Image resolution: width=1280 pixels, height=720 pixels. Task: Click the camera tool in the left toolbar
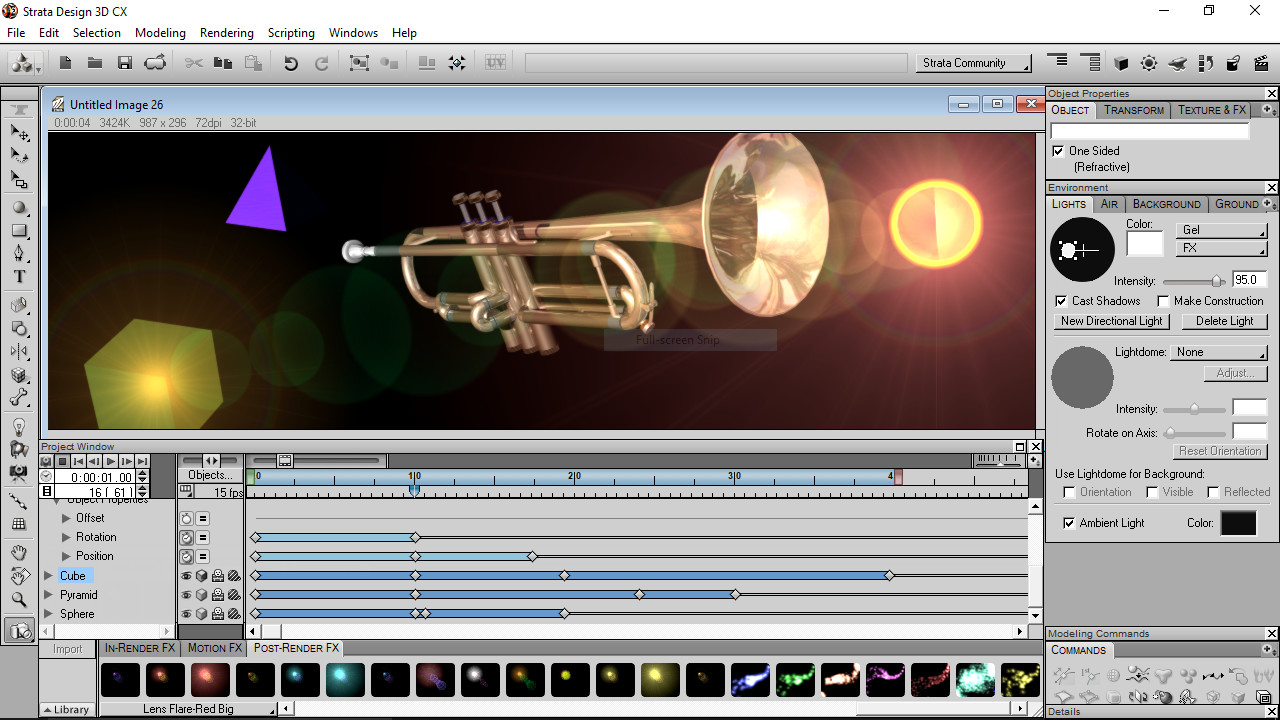(18, 472)
